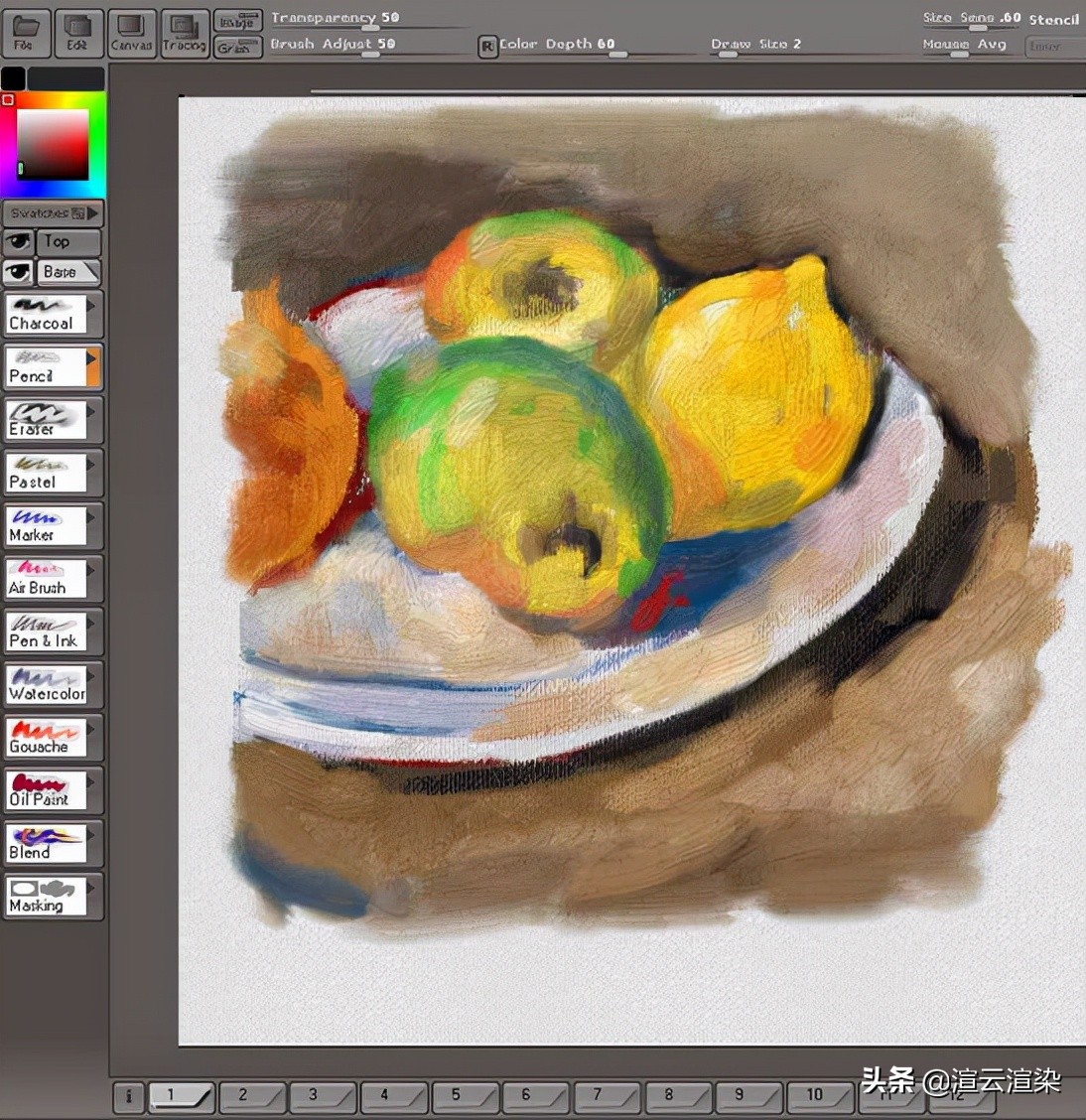The width and height of the screenshot is (1086, 1120).
Task: Open the Canvas menu
Action: [131, 34]
